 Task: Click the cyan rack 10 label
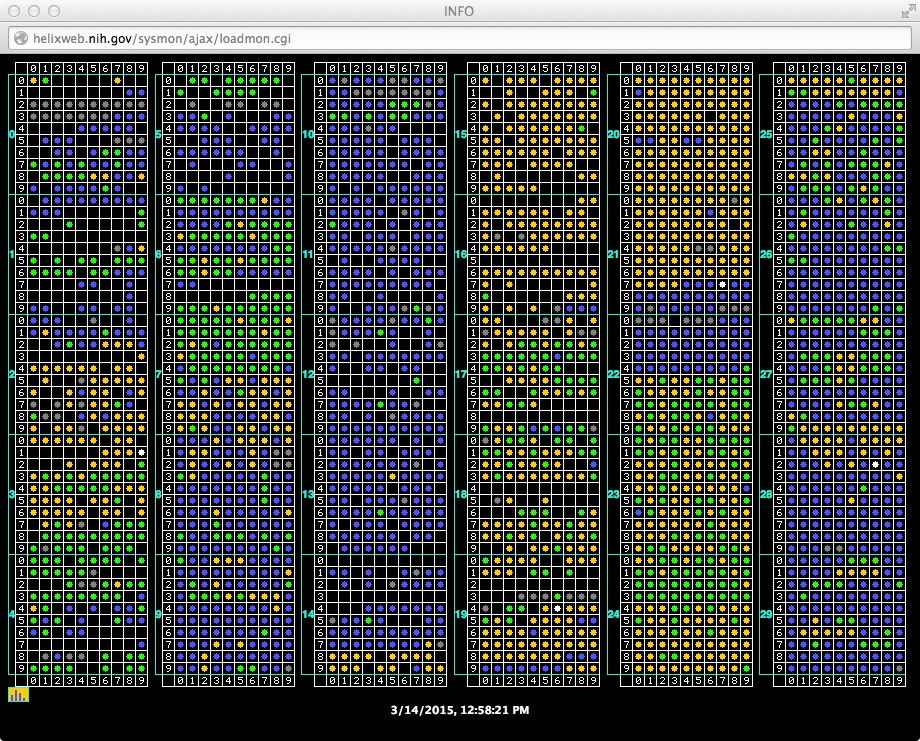click(x=308, y=133)
